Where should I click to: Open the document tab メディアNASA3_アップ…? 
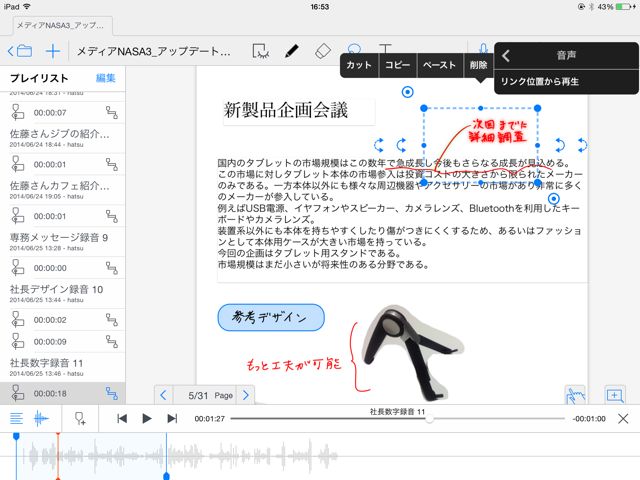[61, 25]
